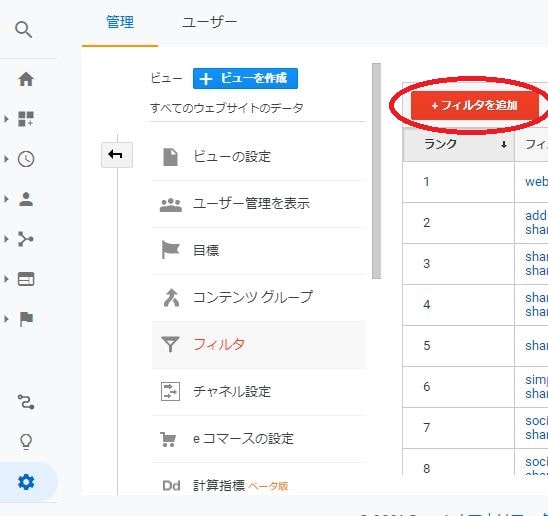The width and height of the screenshot is (548, 516).
Task: Expand the Customization section chevron
Action: pyautogui.click(x=6, y=119)
